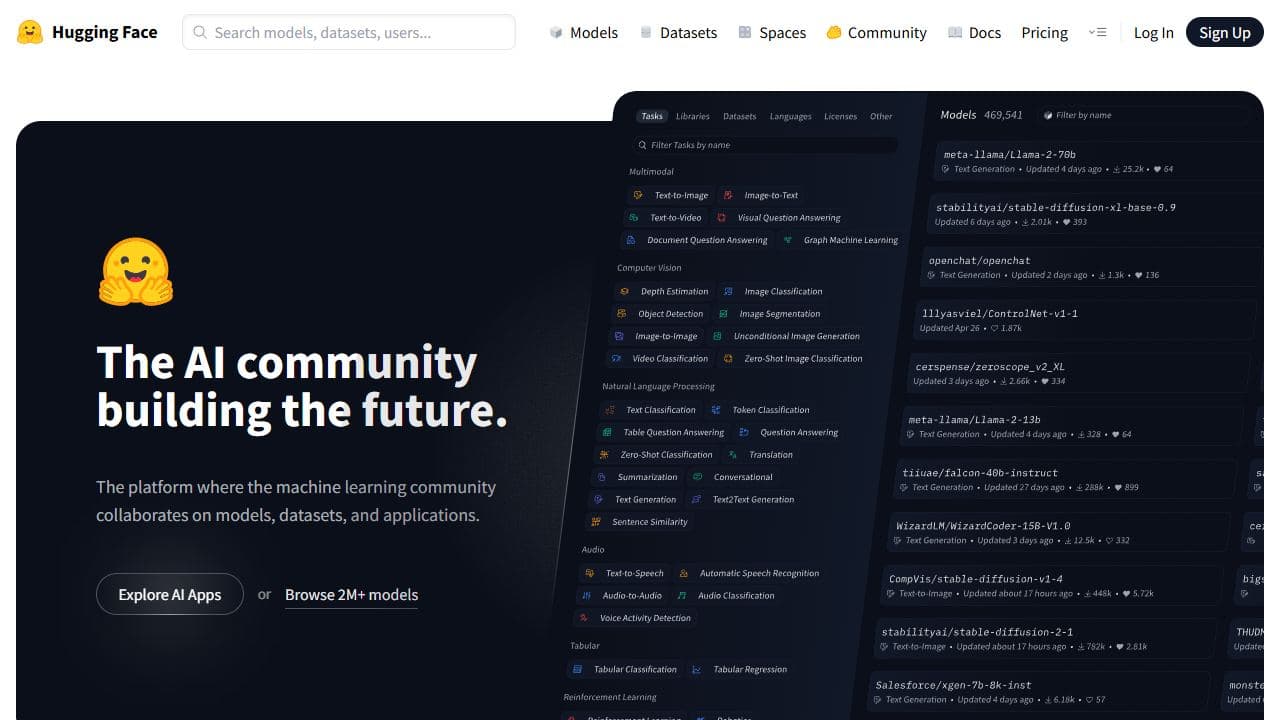Click the Datasets icon in navbar

646,33
